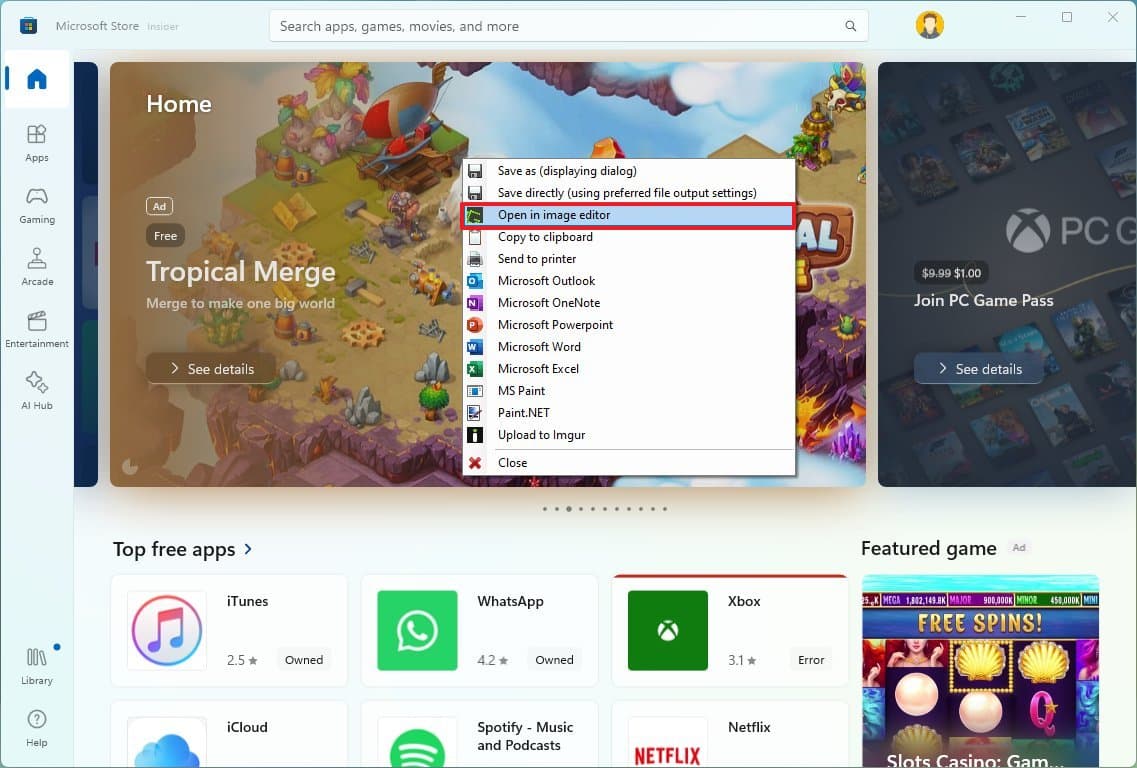Open the Arcade section
This screenshot has height=768, width=1137.
(37, 266)
